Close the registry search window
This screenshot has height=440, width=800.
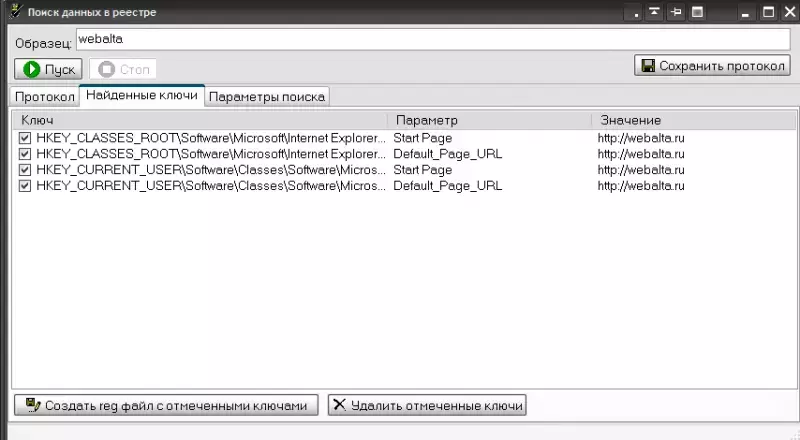[789, 12]
